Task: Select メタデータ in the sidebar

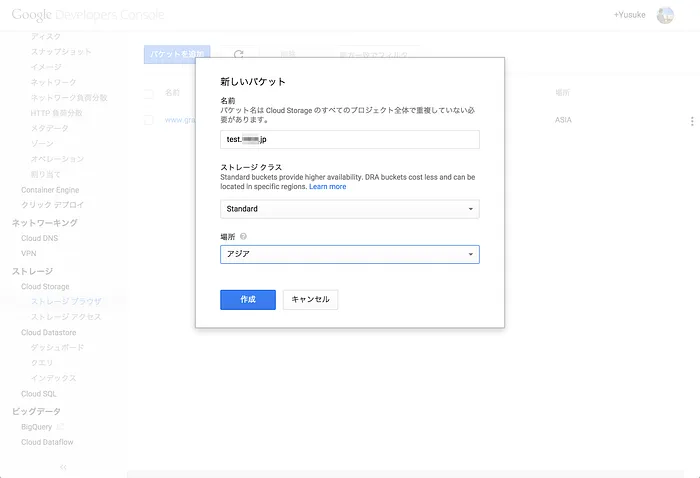Action: 50,128
